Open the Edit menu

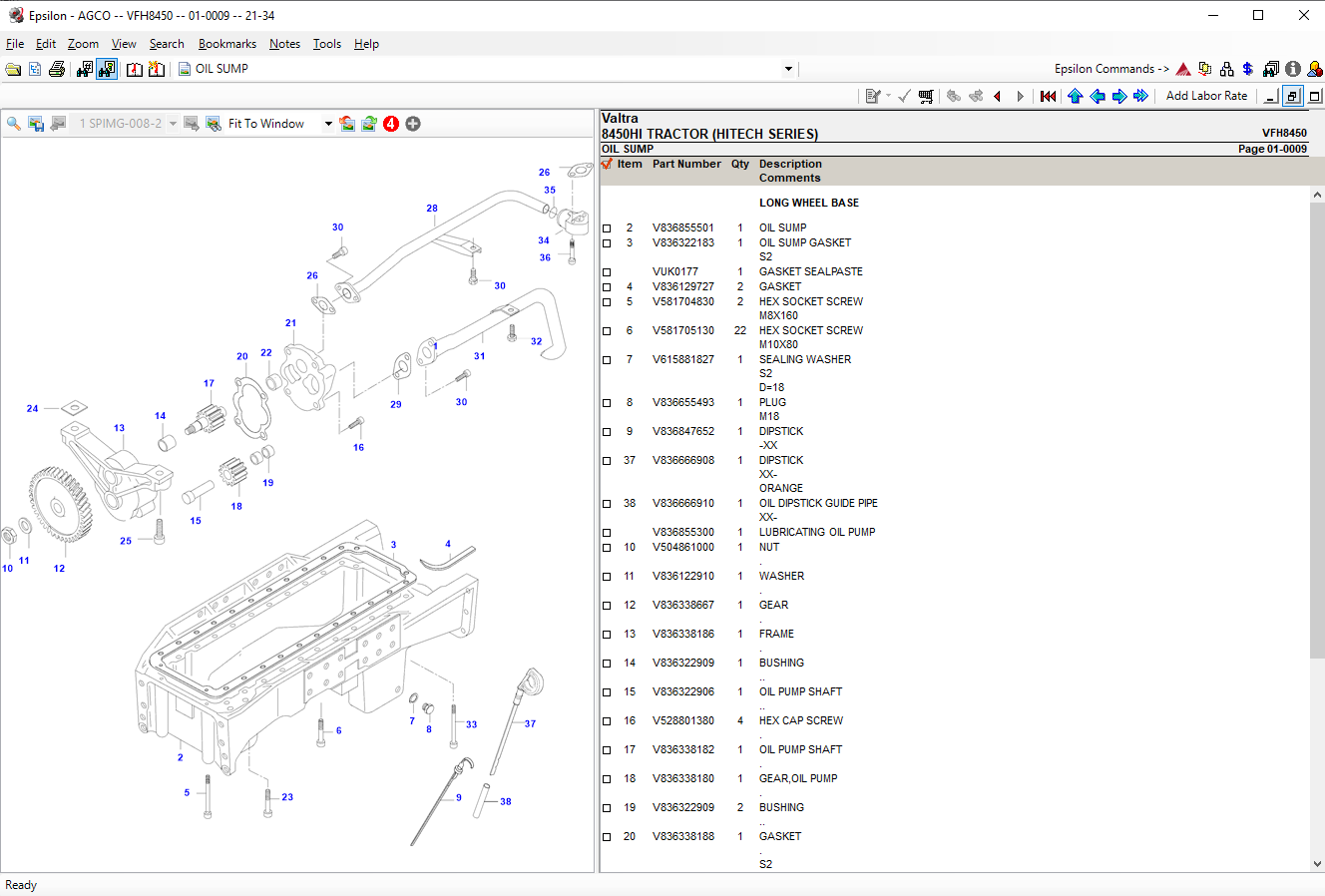click(x=46, y=44)
